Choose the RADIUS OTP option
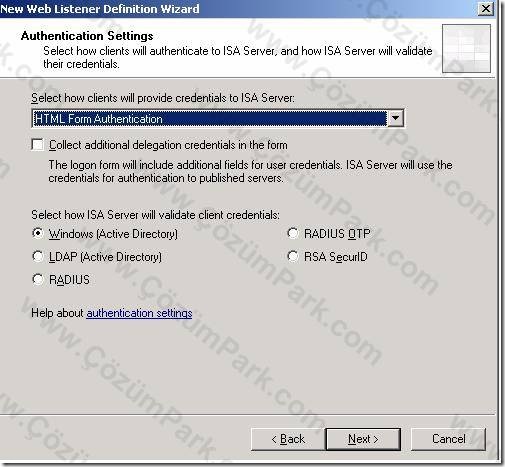The width and height of the screenshot is (505, 467). tap(293, 233)
